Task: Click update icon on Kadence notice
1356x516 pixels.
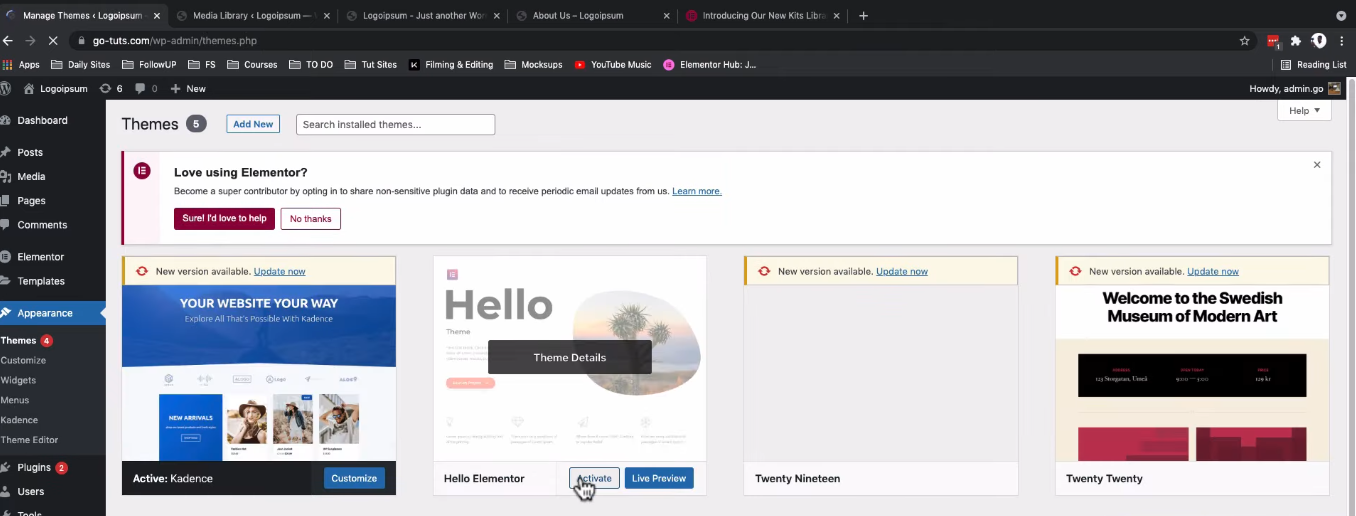Action: tap(142, 271)
